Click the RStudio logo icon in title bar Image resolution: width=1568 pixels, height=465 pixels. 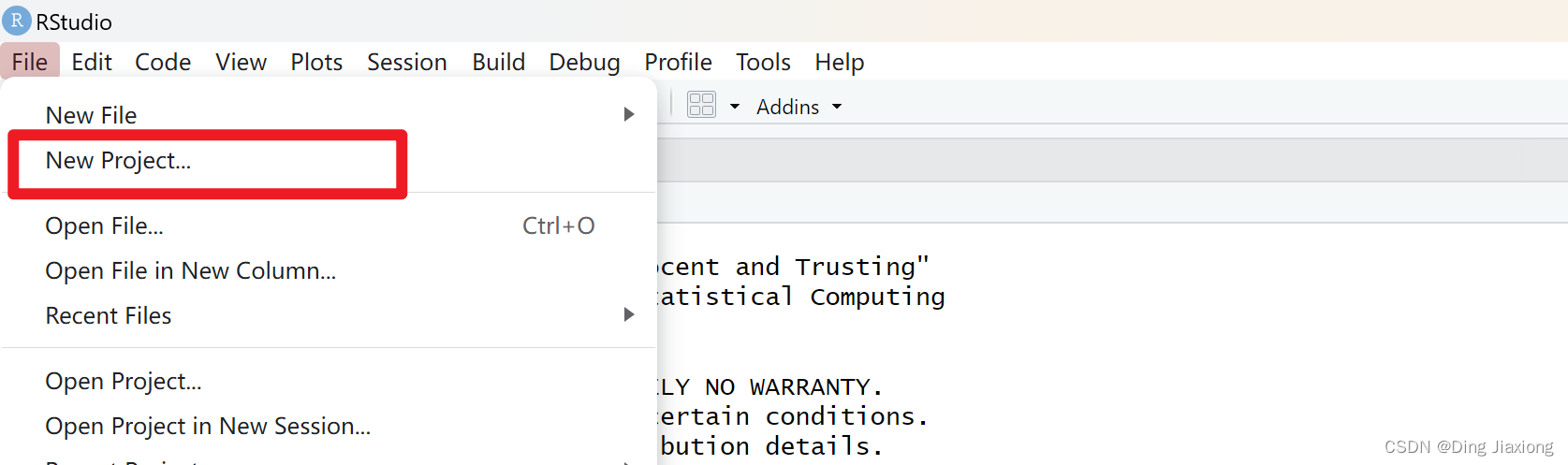tap(17, 21)
